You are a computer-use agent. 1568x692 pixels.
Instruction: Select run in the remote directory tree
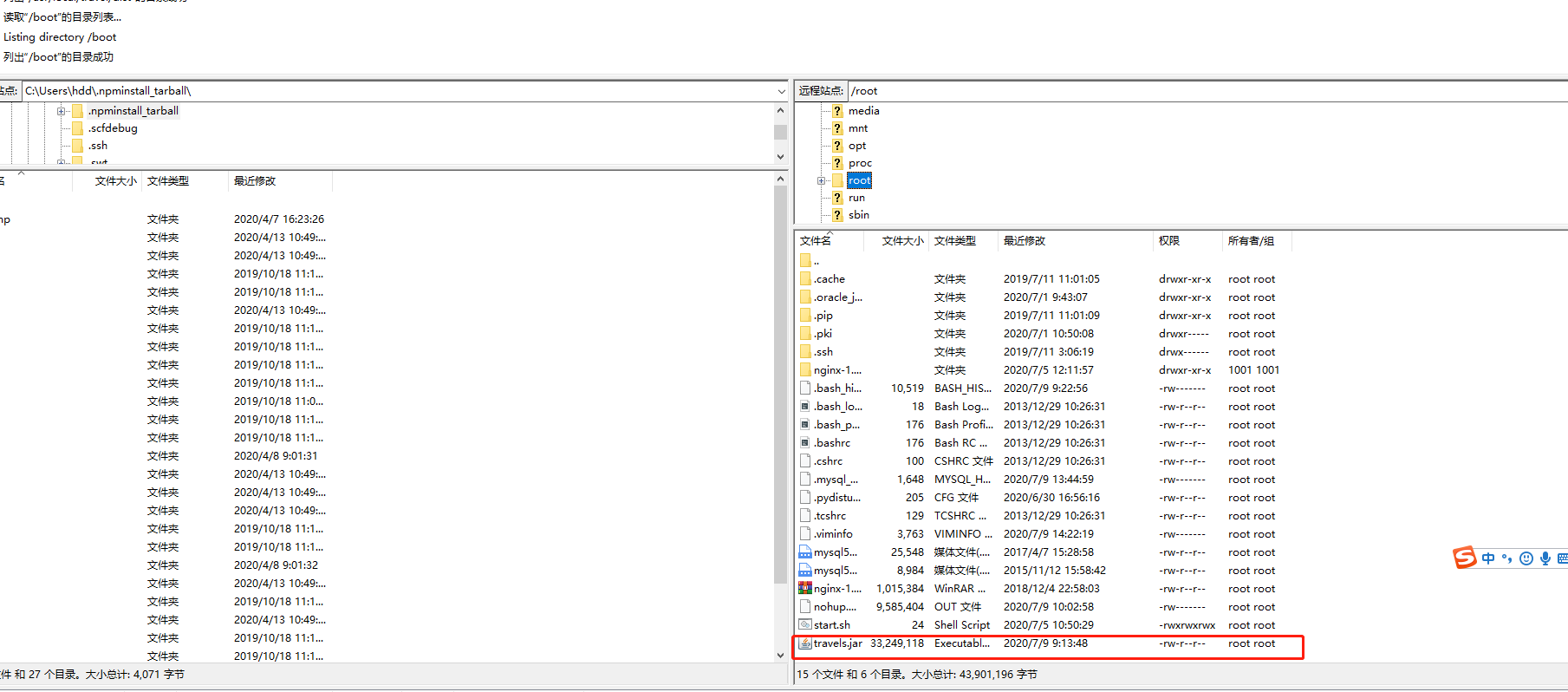856,198
